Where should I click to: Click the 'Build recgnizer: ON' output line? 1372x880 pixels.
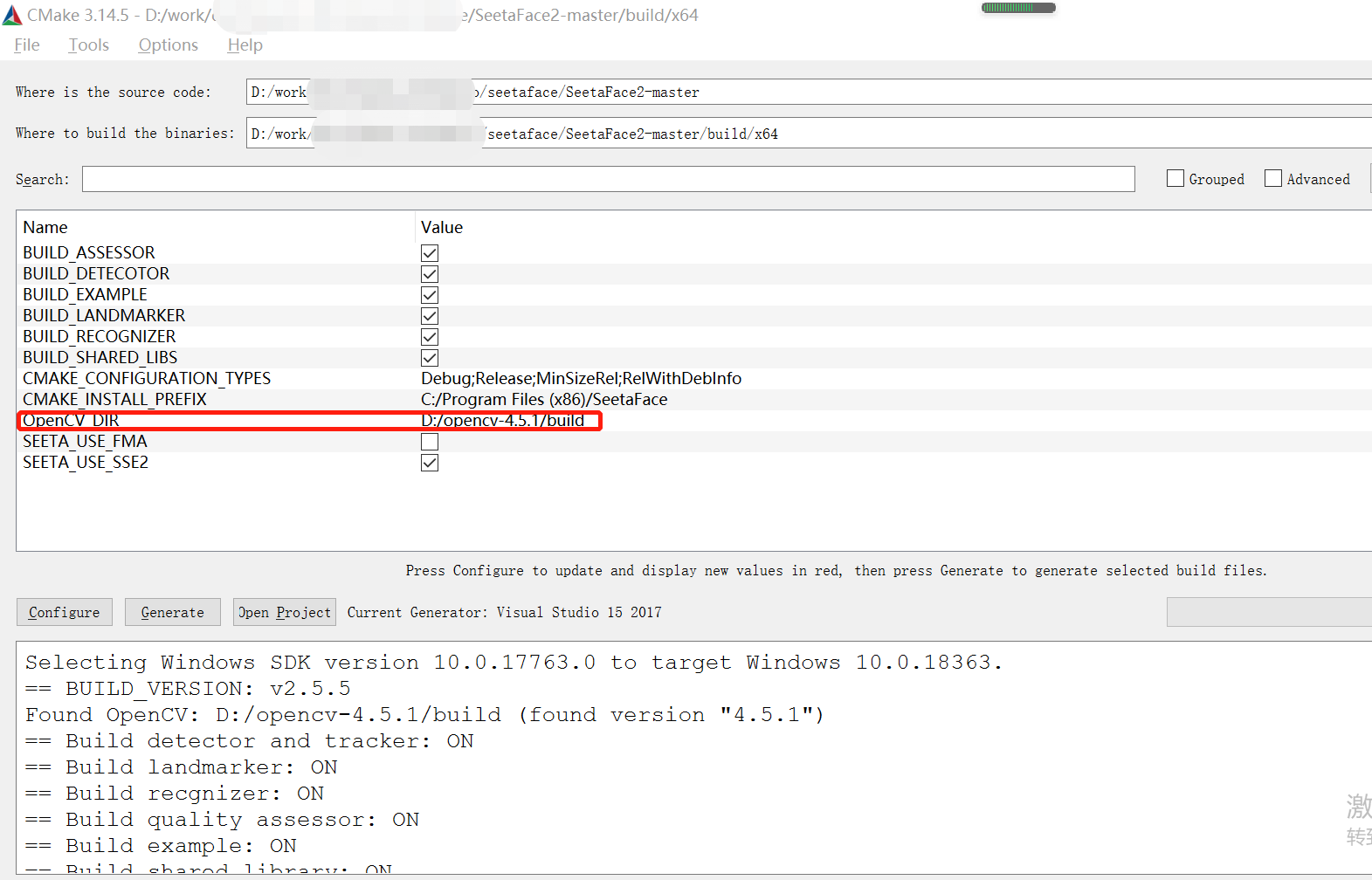(x=175, y=794)
